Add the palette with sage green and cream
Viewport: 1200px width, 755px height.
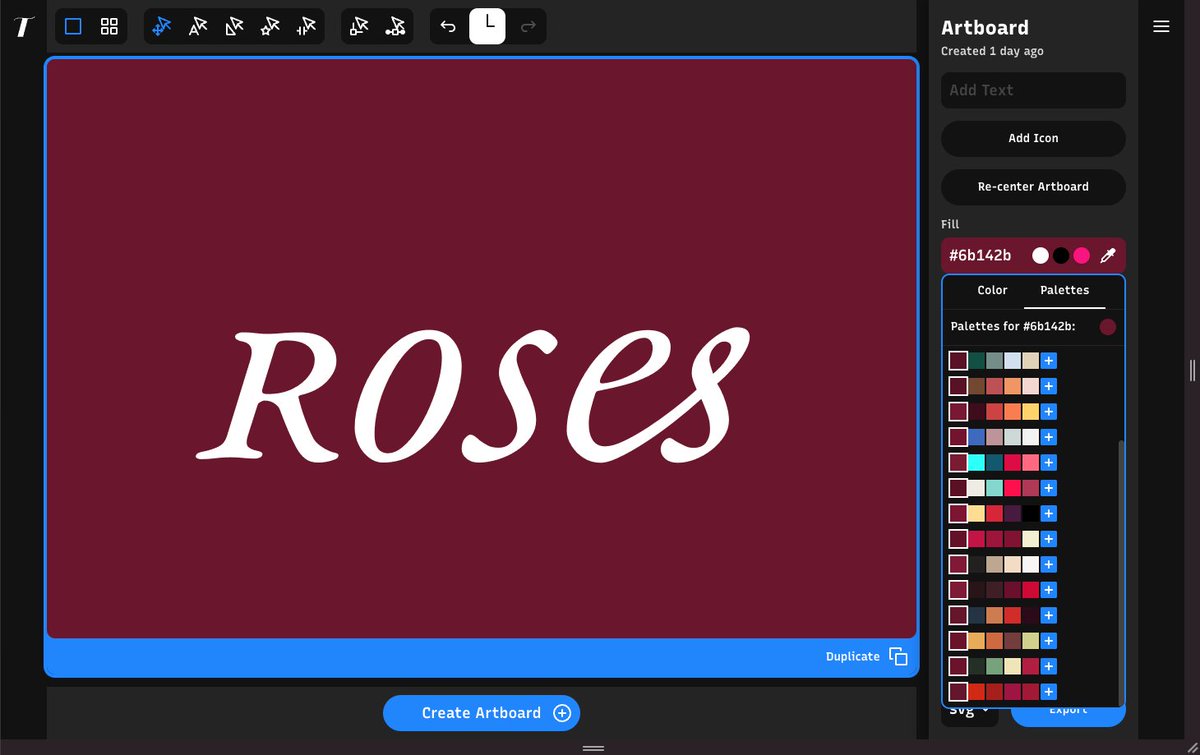1049,666
